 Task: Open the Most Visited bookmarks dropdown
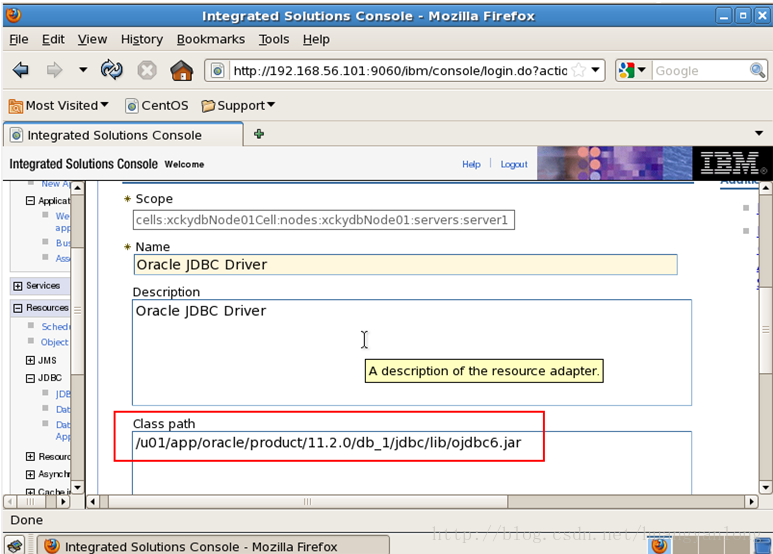pyautogui.click(x=59, y=105)
